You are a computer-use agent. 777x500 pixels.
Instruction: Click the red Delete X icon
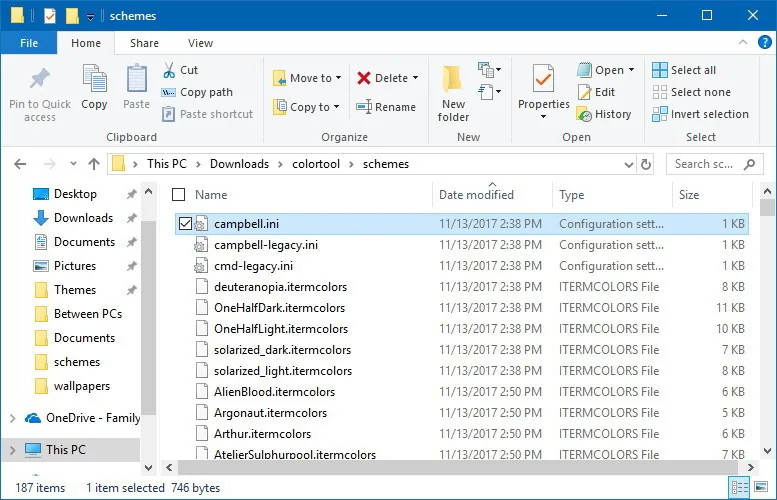point(364,78)
